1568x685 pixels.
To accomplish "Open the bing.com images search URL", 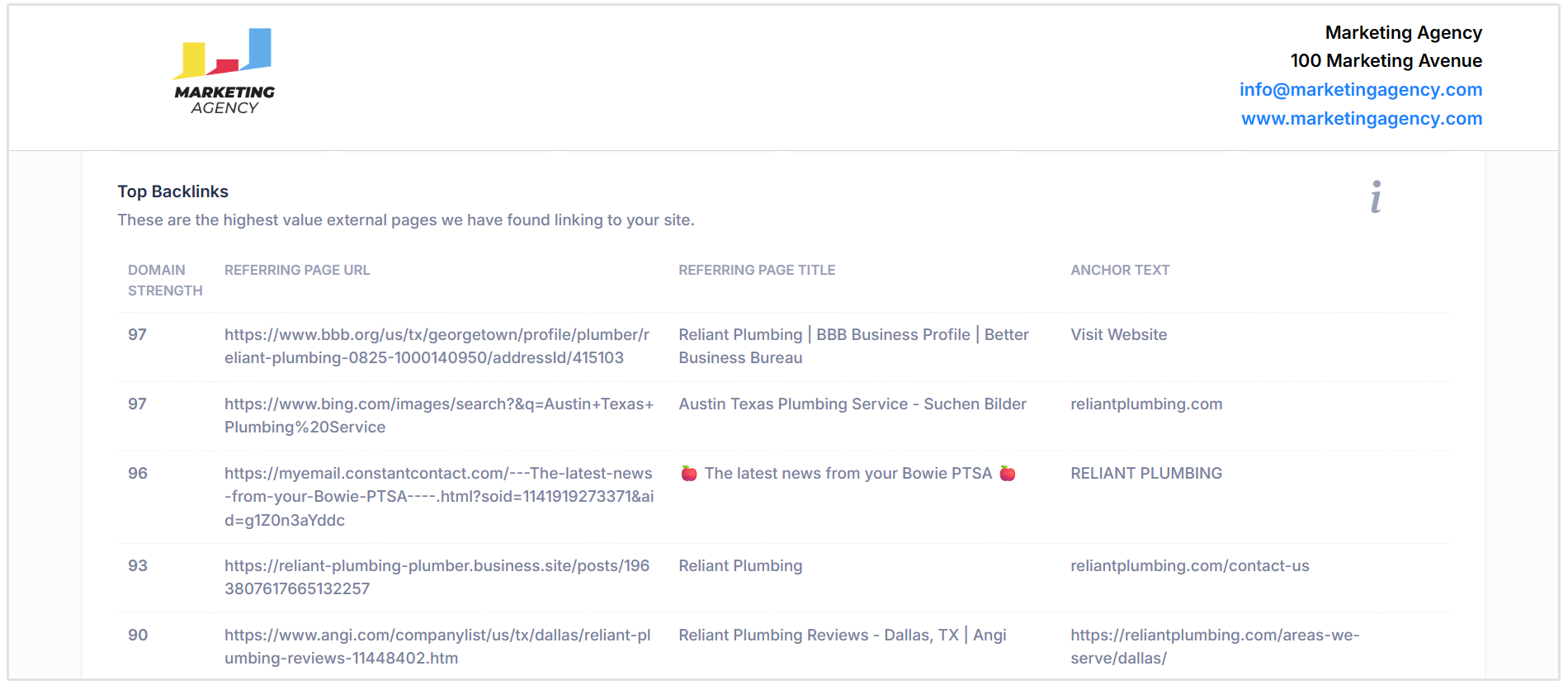I will [438, 415].
